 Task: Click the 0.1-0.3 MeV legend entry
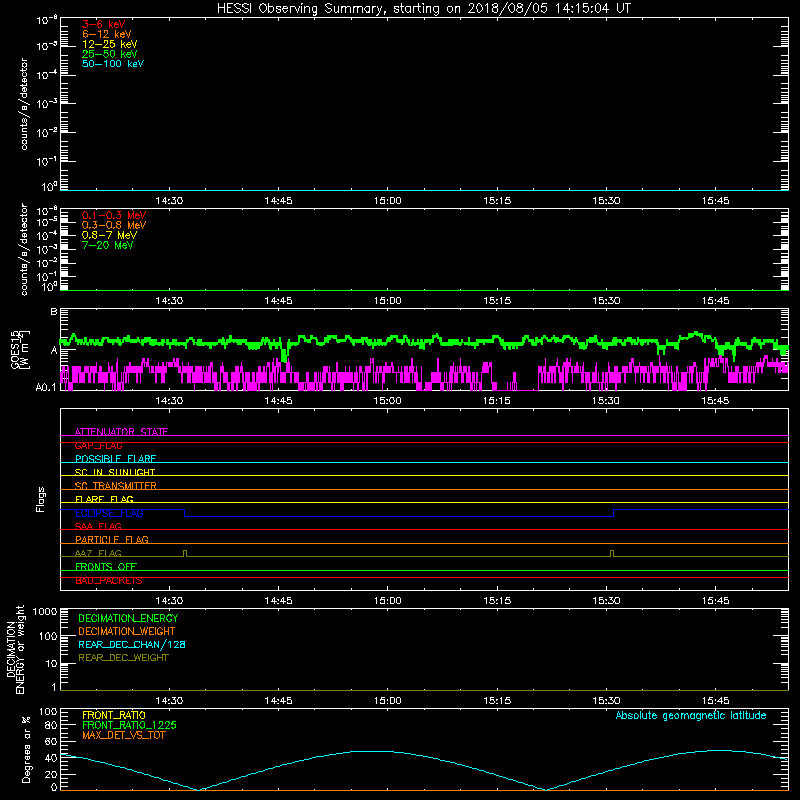[114, 215]
